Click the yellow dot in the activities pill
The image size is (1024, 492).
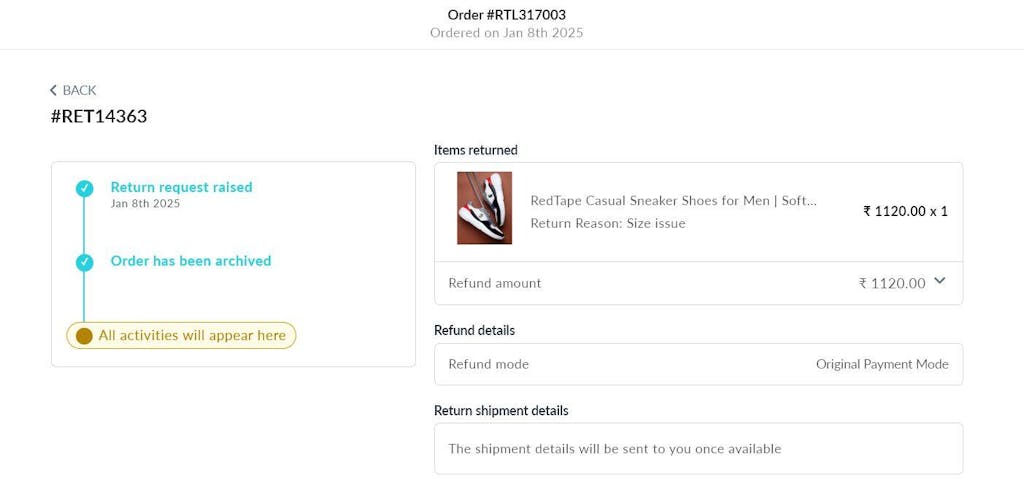(84, 336)
